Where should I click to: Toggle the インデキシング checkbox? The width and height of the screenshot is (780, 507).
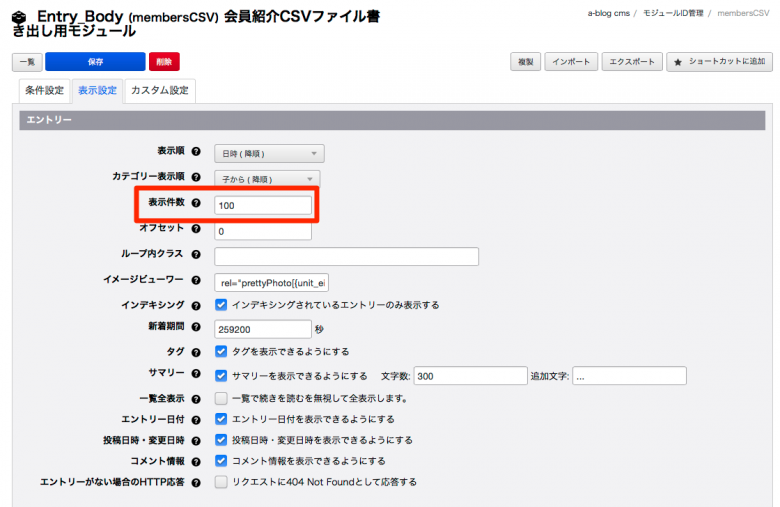click(221, 304)
